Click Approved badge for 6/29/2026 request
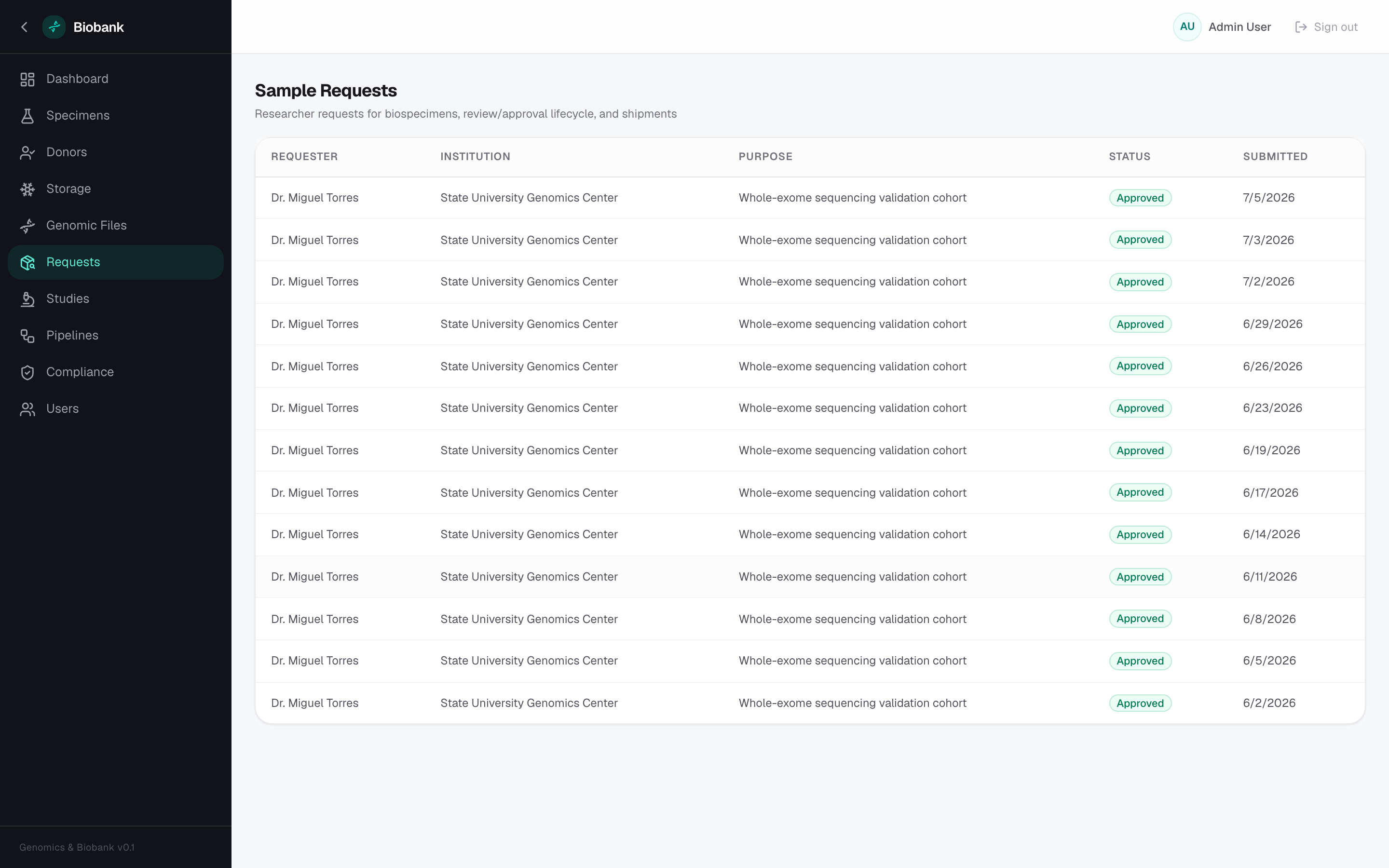This screenshot has width=1389, height=868. tap(1140, 325)
